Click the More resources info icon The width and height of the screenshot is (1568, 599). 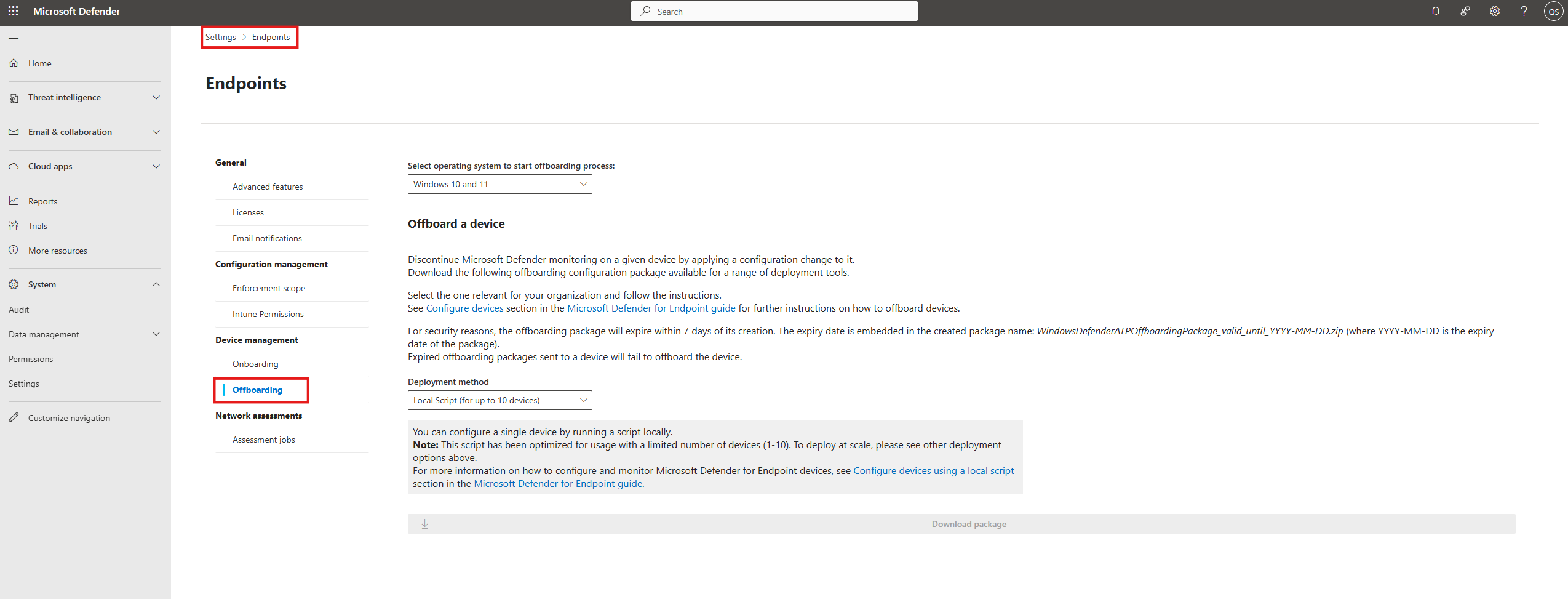[14, 250]
